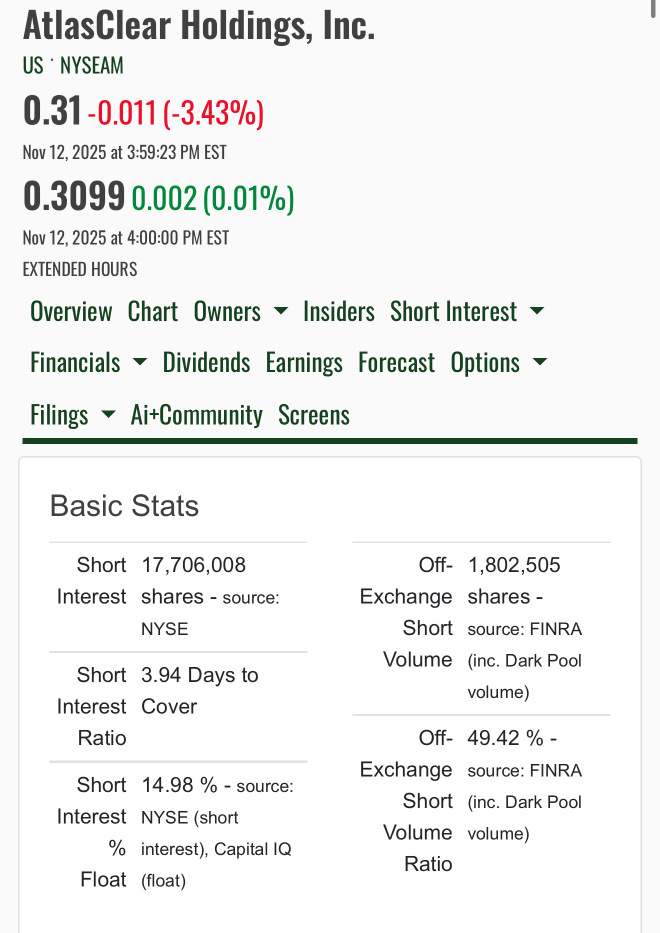Open the Ai+Community link
Screen dimensions: 660x933
click(197, 414)
